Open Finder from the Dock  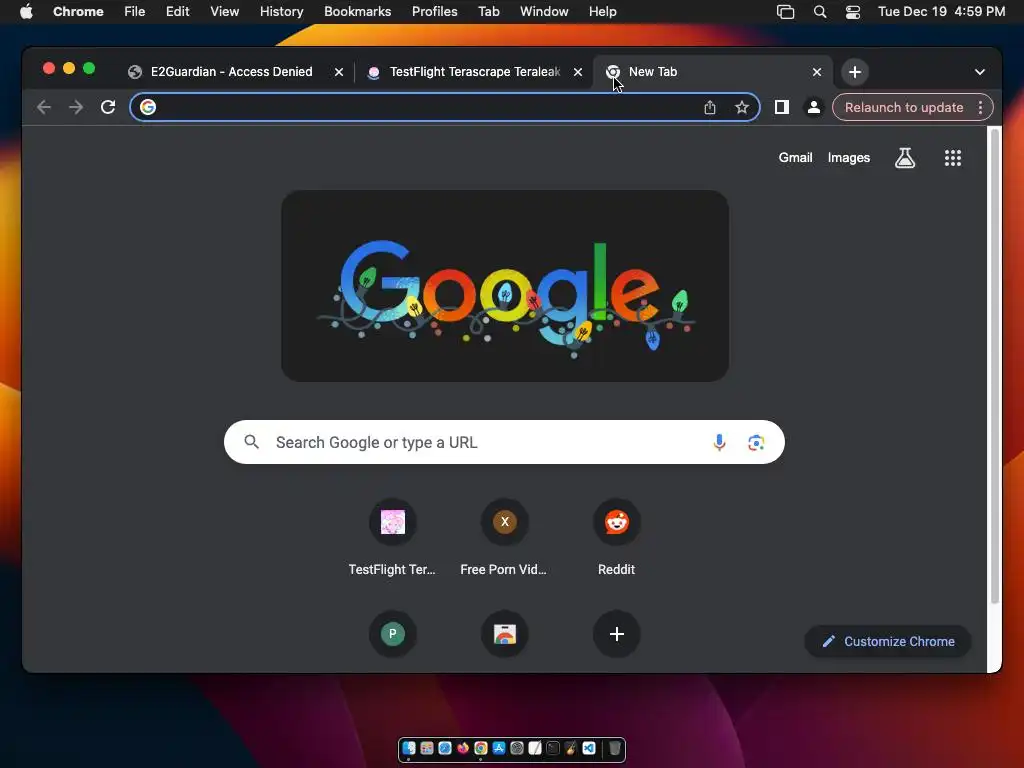[409, 748]
